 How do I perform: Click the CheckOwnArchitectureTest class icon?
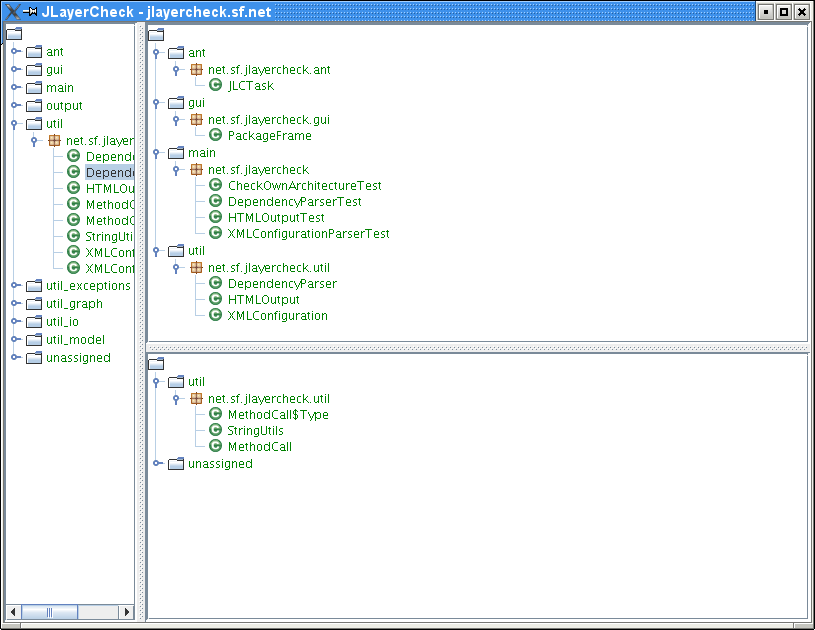[216, 185]
